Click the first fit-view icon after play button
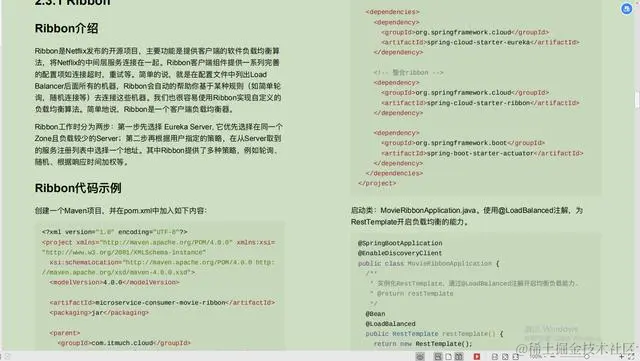Image resolution: width=640 pixels, height=361 pixels. tap(495, 357)
